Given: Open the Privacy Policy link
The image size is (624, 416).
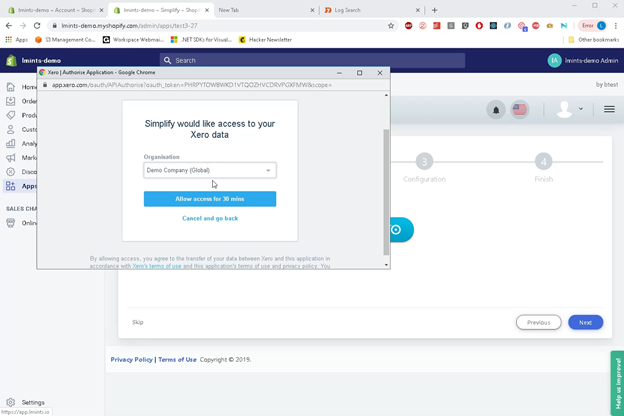Looking at the screenshot, I should coord(131,359).
